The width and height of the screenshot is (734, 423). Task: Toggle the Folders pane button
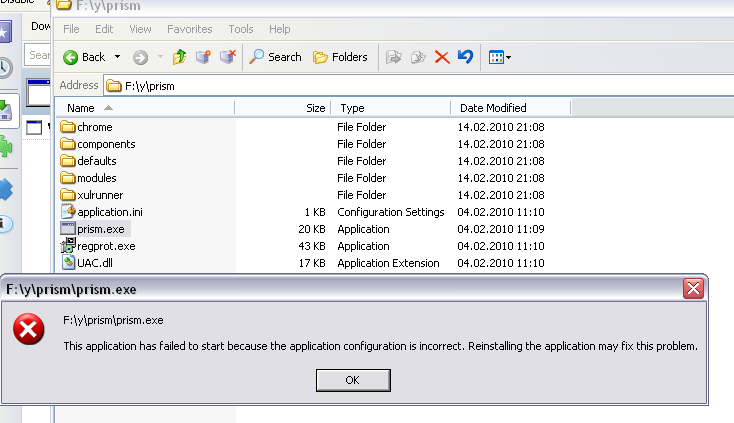(x=340, y=57)
